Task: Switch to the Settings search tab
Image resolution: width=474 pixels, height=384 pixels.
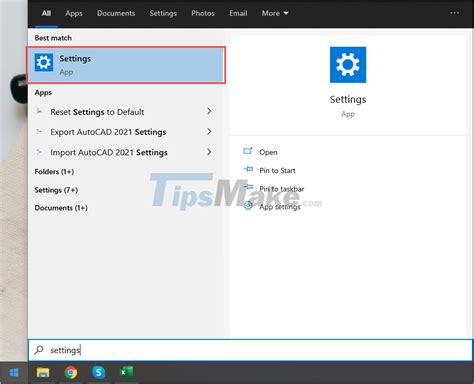Action: [x=163, y=13]
